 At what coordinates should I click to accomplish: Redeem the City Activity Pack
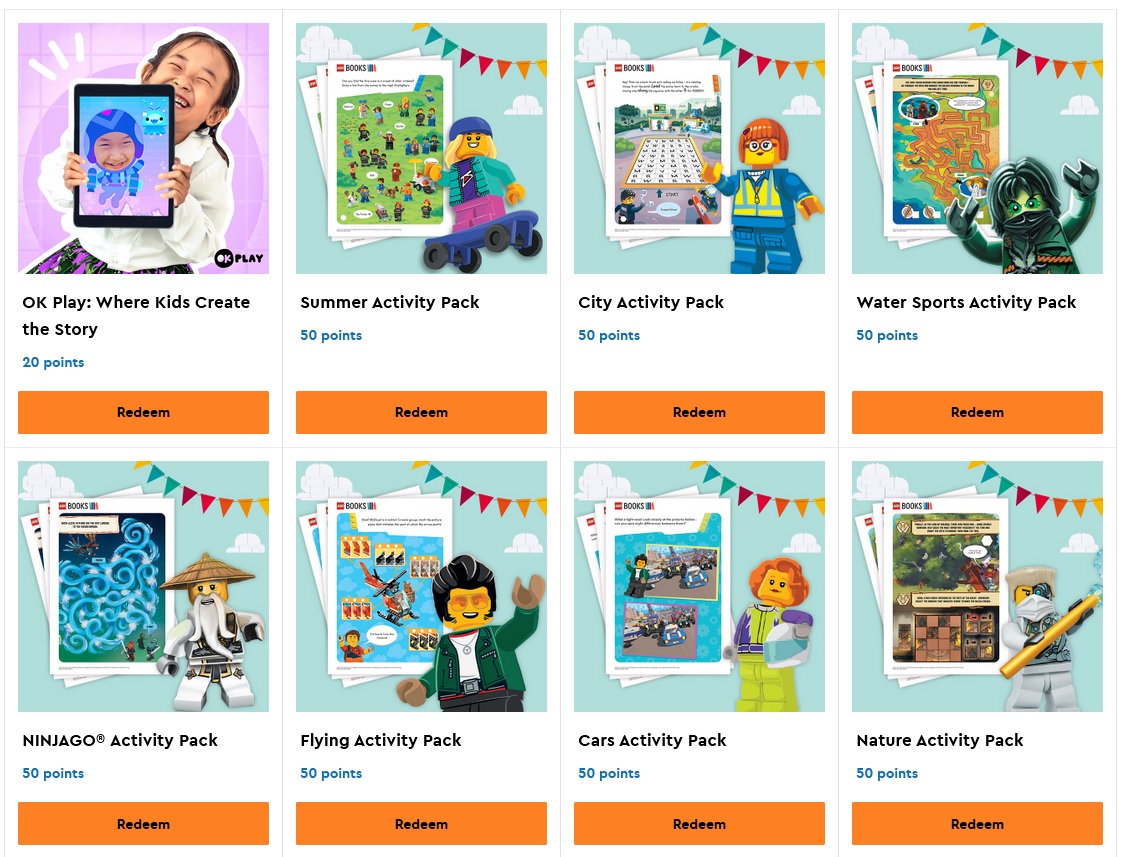click(x=699, y=412)
